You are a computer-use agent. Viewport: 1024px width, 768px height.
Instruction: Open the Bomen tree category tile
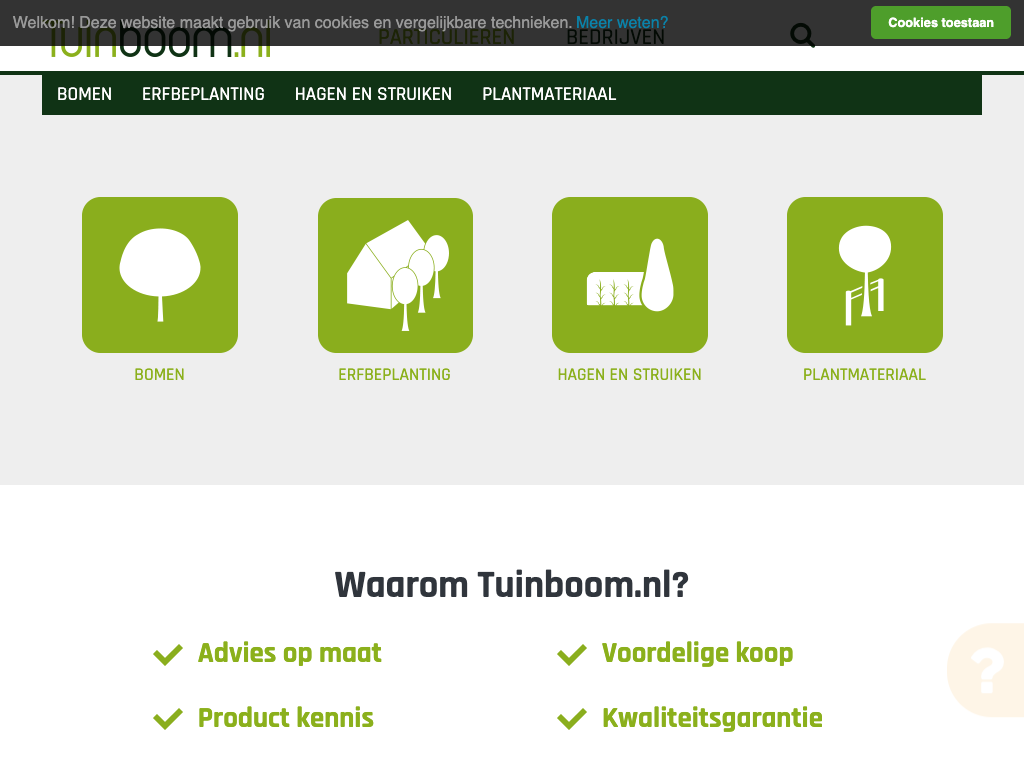coord(160,275)
